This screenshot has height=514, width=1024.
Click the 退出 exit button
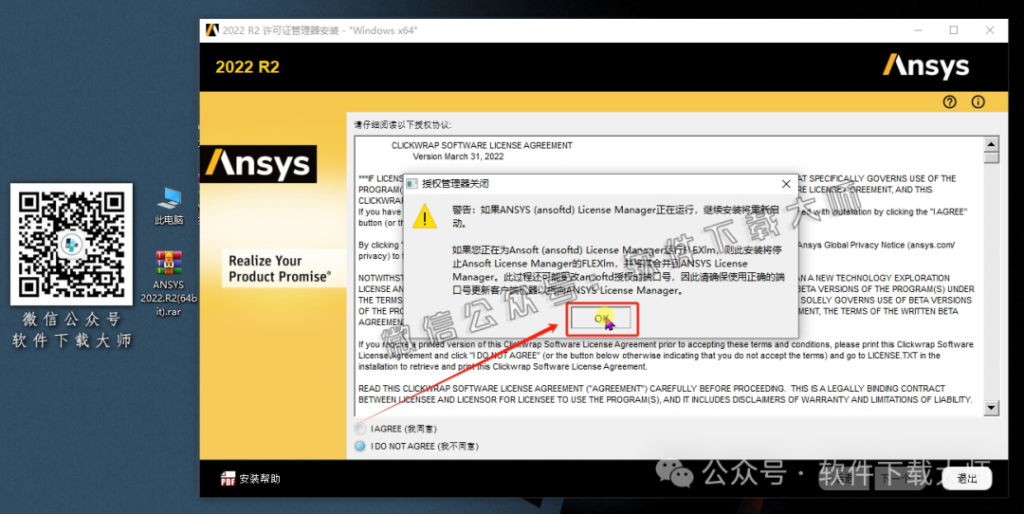[967, 479]
